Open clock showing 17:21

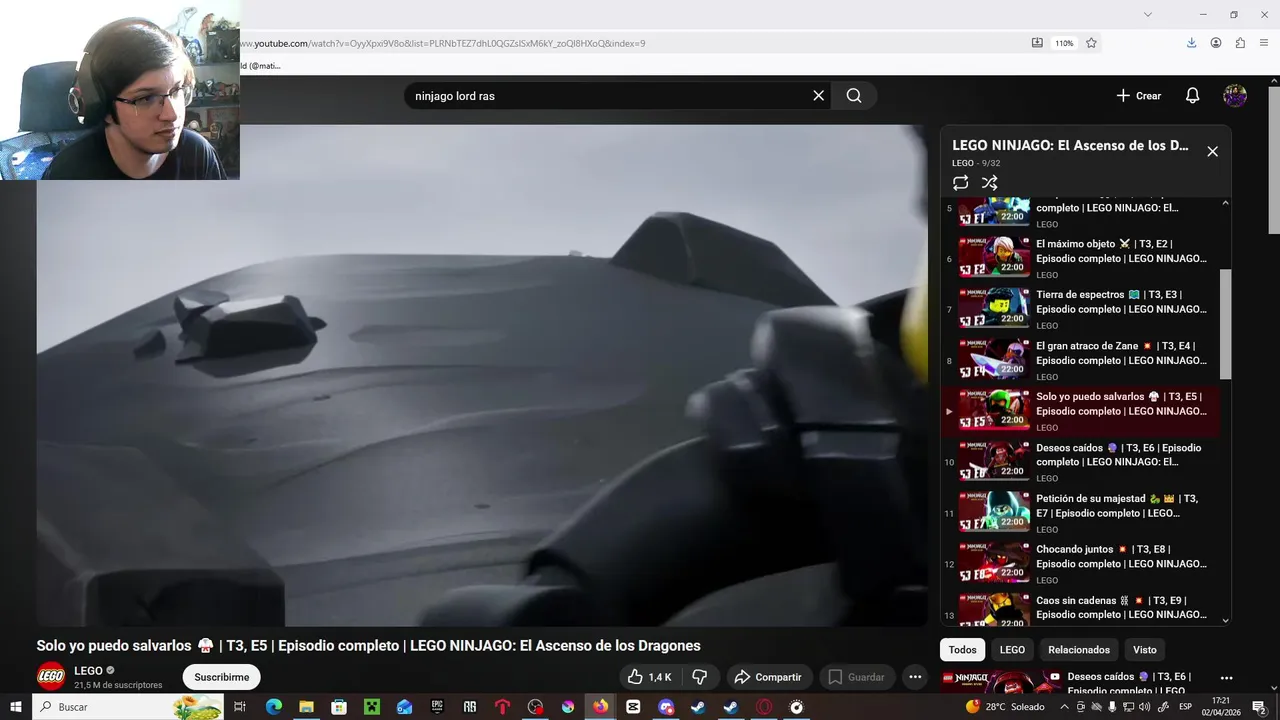click(x=1221, y=706)
